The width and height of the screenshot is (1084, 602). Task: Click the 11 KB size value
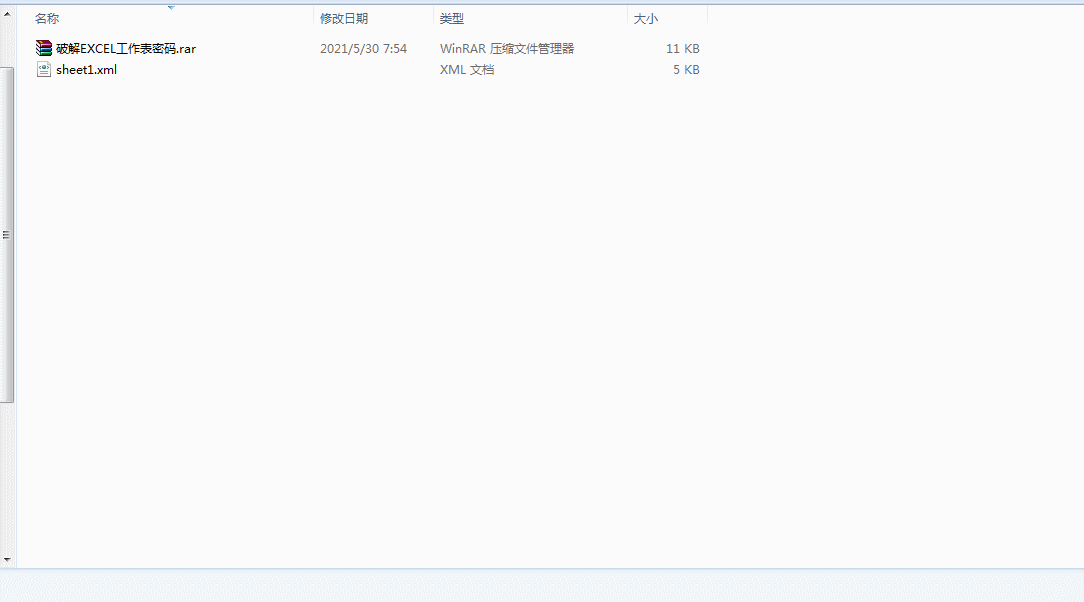tap(682, 47)
